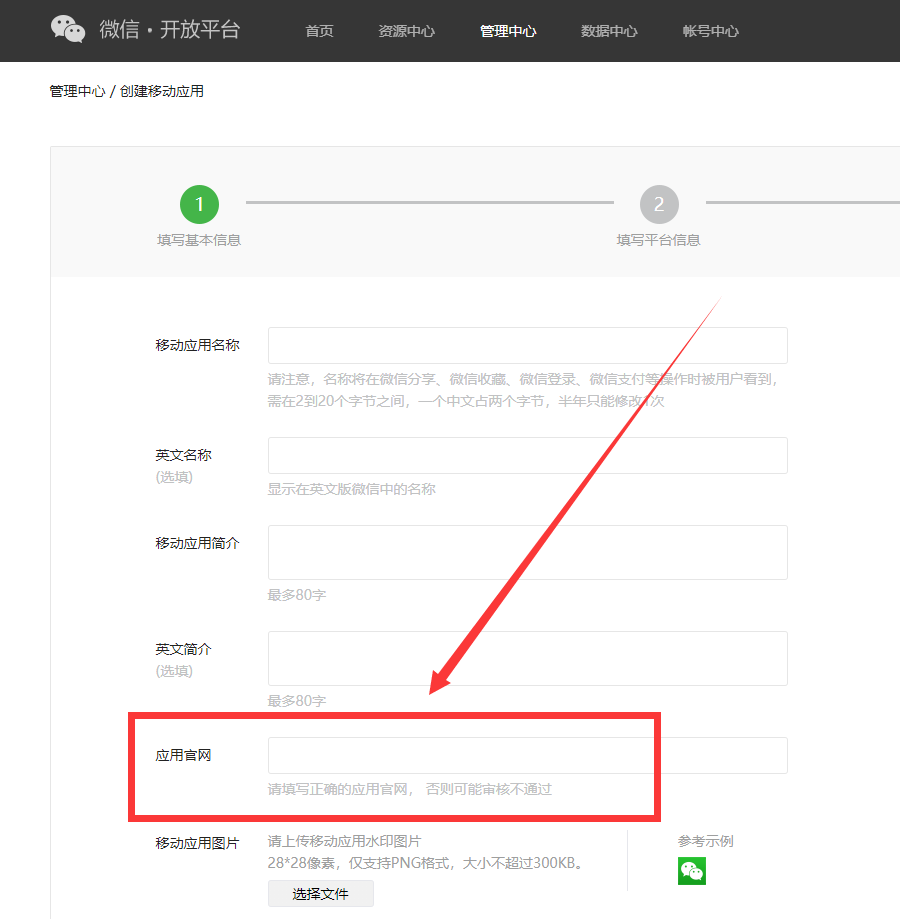Click the 填写基本信息 step label

tap(199, 240)
